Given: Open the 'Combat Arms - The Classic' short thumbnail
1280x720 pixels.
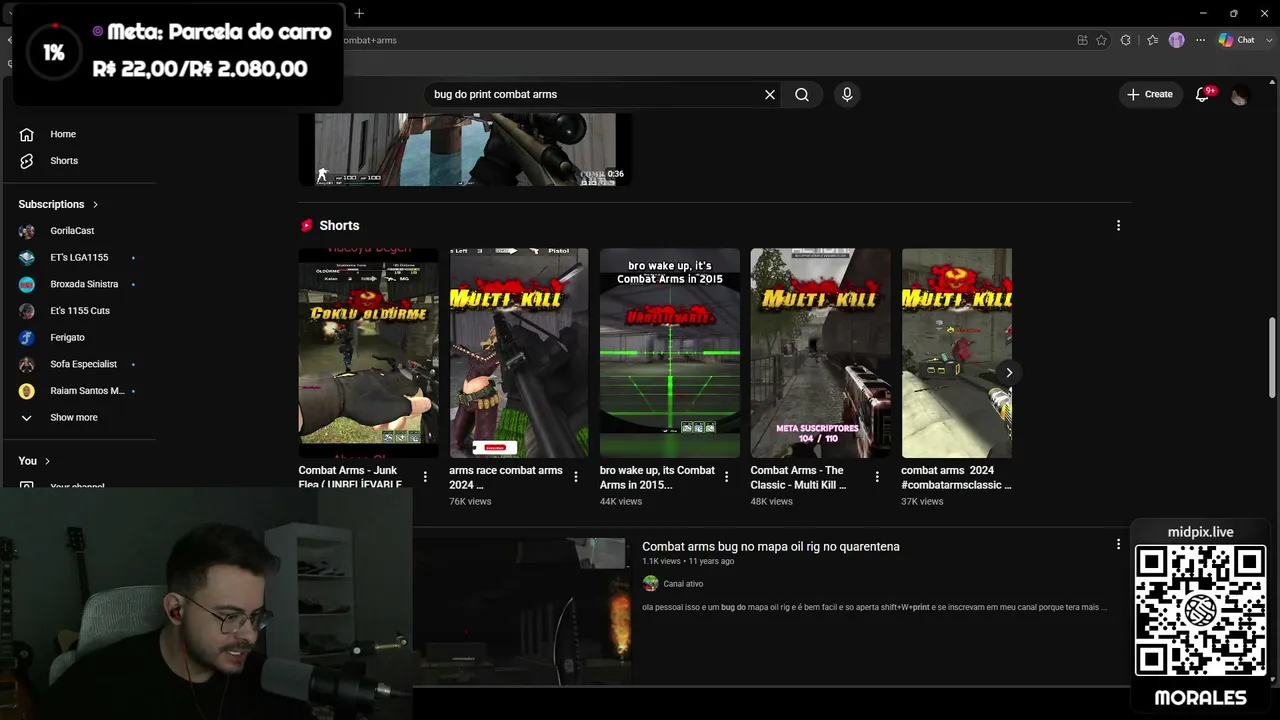Looking at the screenshot, I should coord(820,353).
